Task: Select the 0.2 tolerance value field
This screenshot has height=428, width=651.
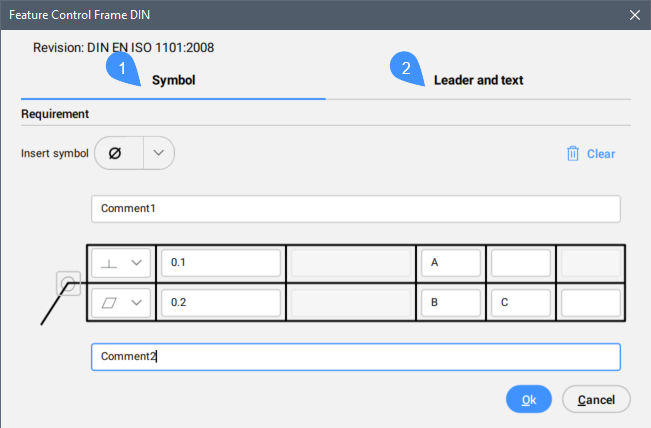Action: 220,303
